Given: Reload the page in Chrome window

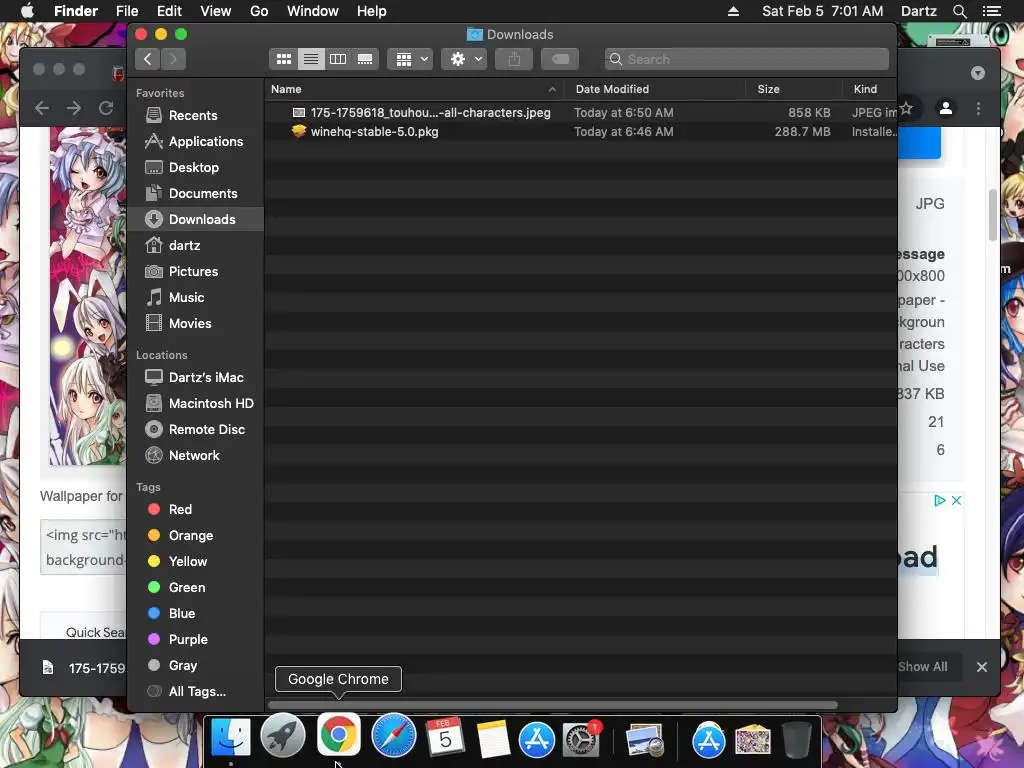Looking at the screenshot, I should (x=106, y=108).
